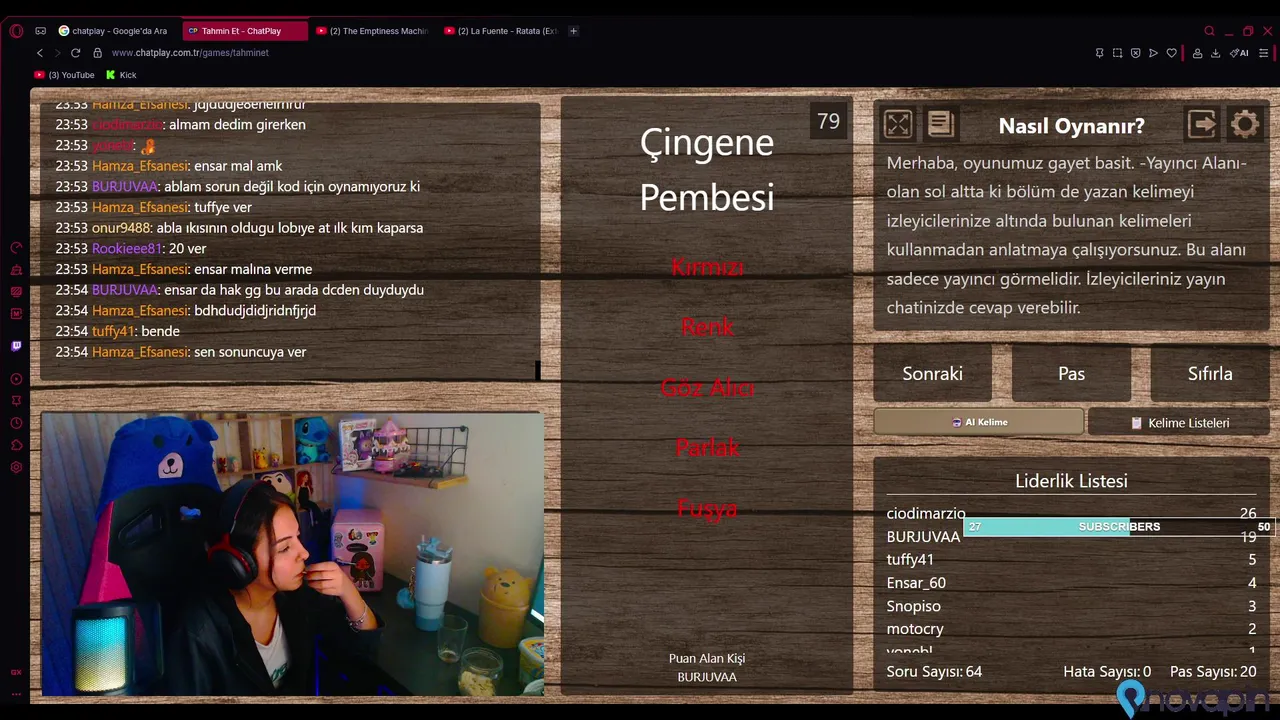The image size is (1280, 720).
Task: Open GX Control speedometer sidebar icon
Action: tap(16, 247)
